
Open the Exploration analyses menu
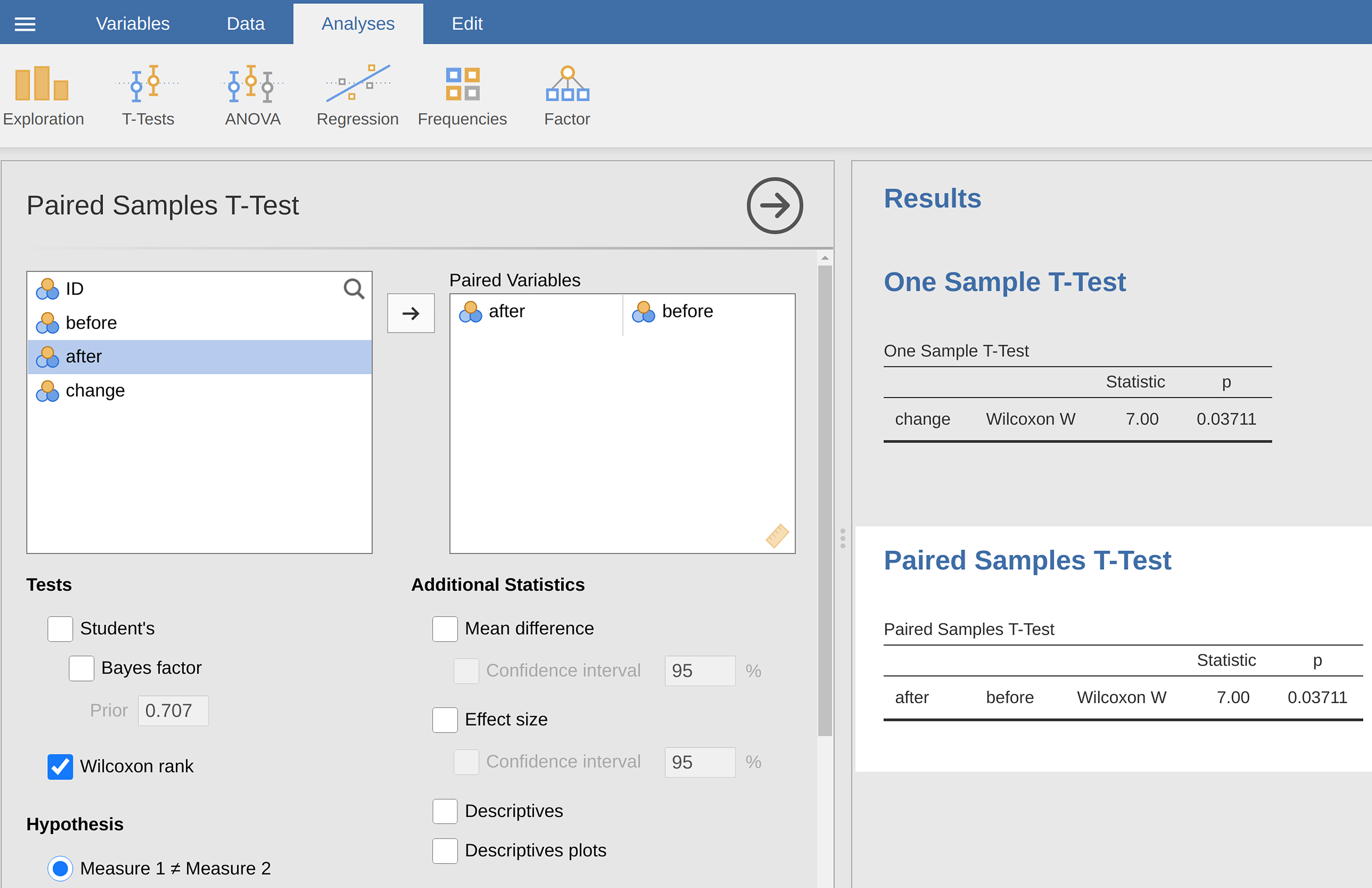tap(43, 95)
